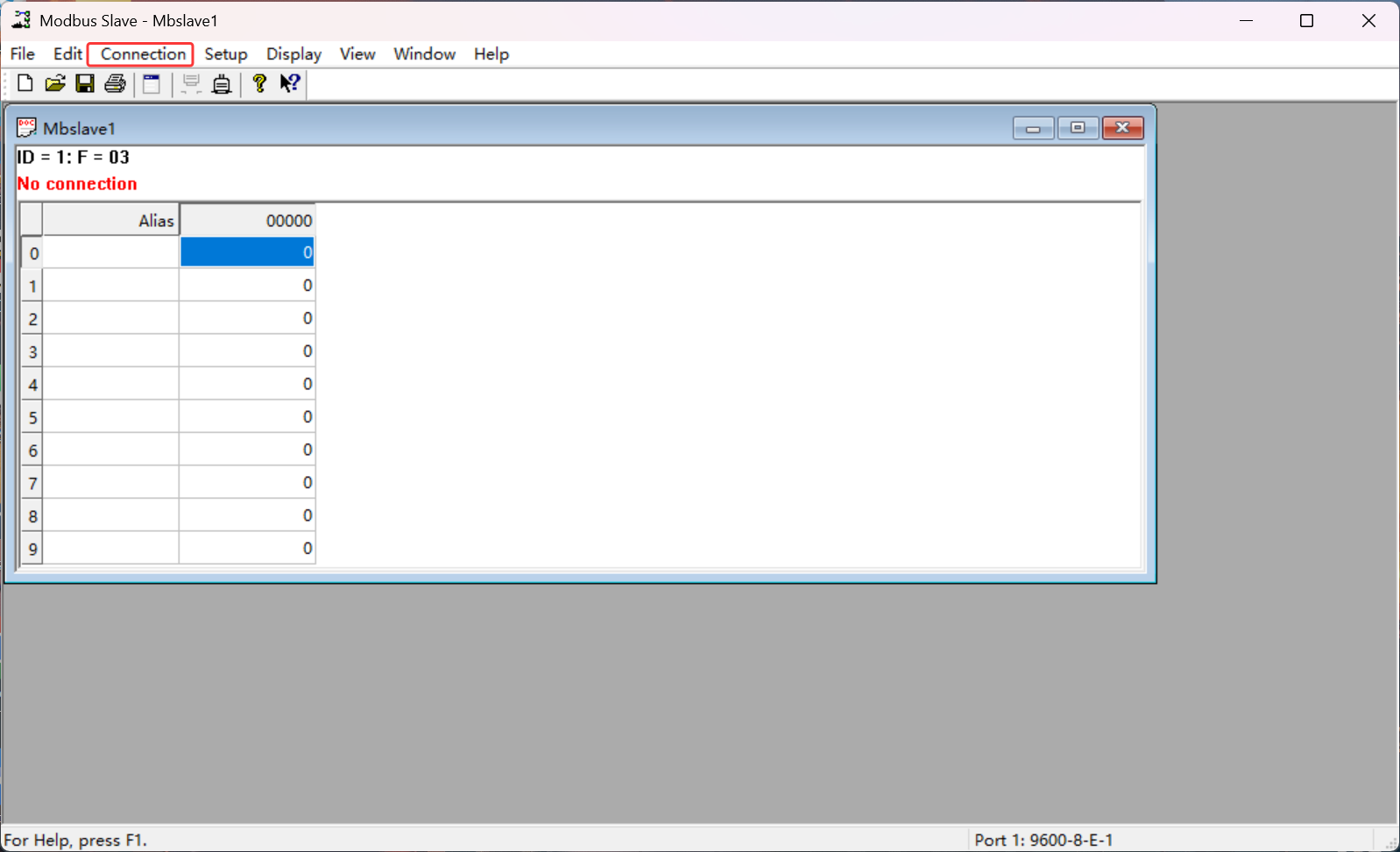The image size is (1400, 852).
Task: Click row header number 8
Action: tap(32, 515)
